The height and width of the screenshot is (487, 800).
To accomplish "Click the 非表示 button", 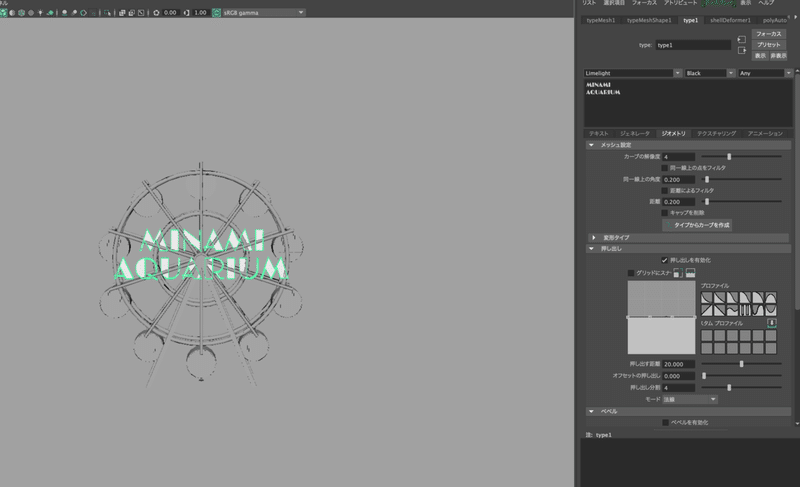I will (x=778, y=56).
